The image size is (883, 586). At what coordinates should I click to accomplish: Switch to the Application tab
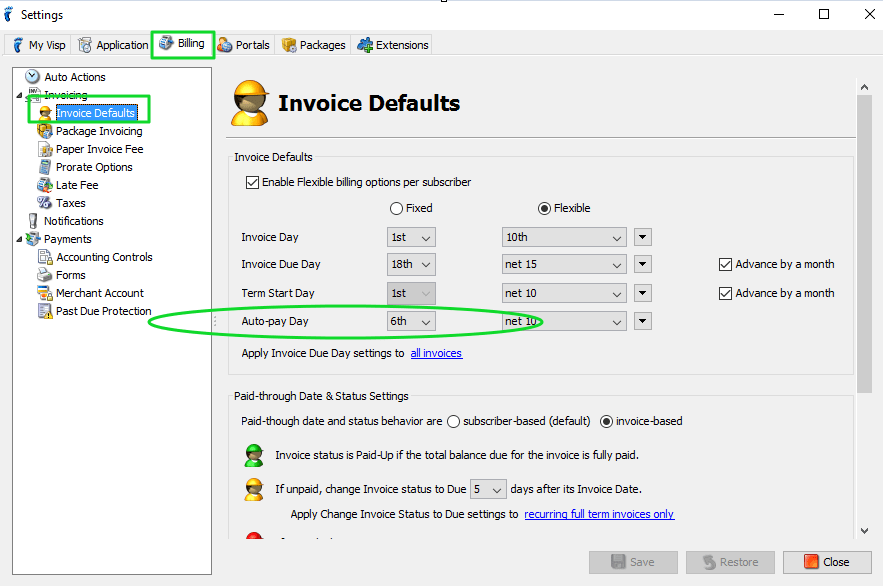[113, 45]
